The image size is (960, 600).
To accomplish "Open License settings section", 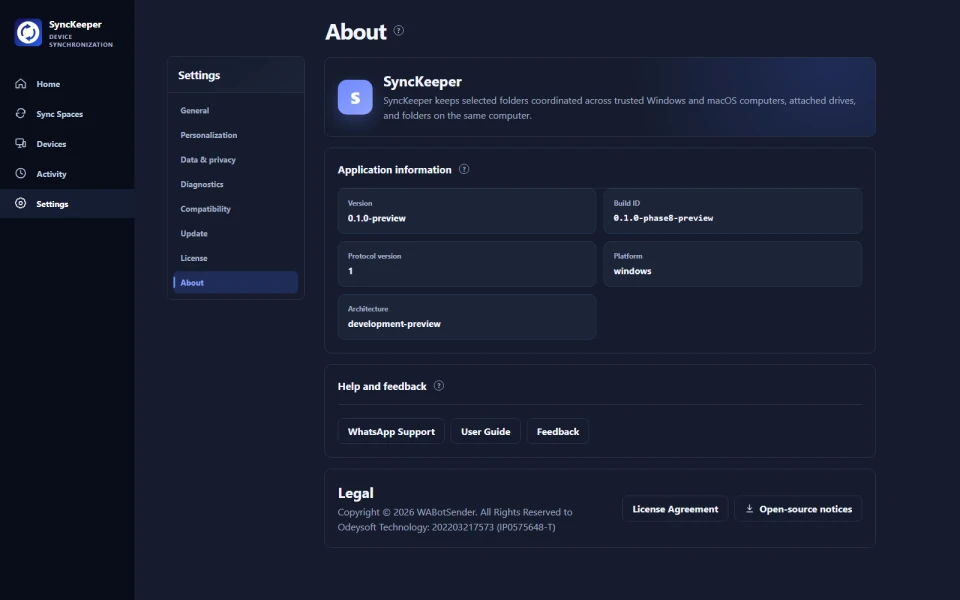I will point(236,258).
